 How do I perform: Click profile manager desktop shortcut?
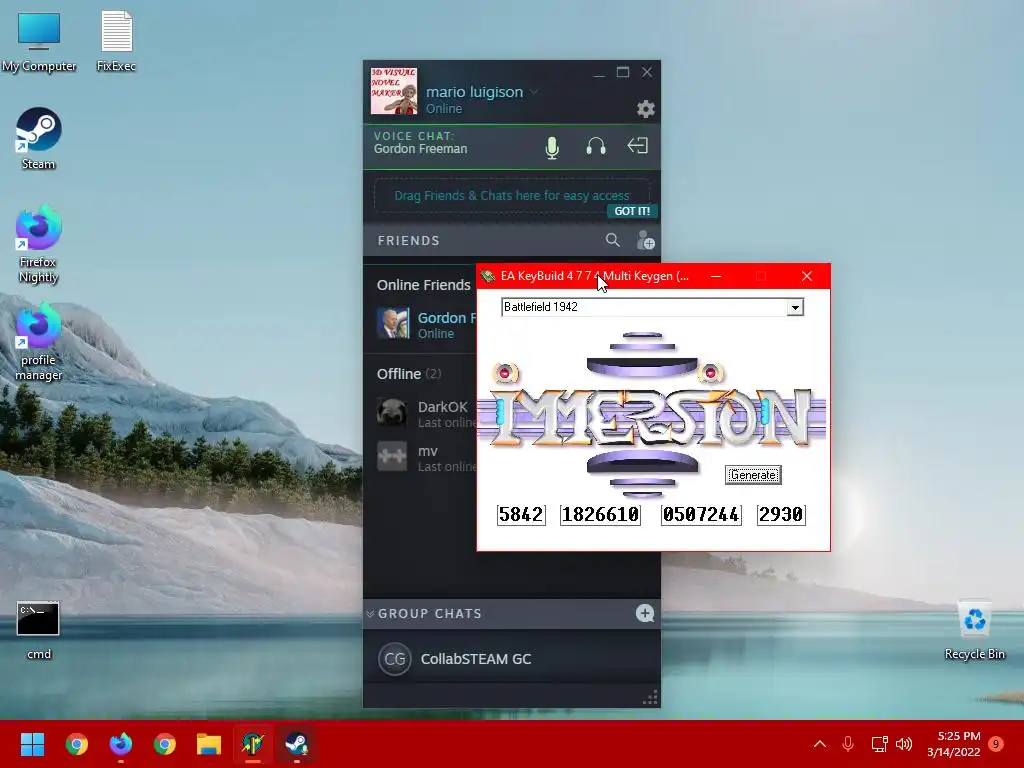[39, 342]
